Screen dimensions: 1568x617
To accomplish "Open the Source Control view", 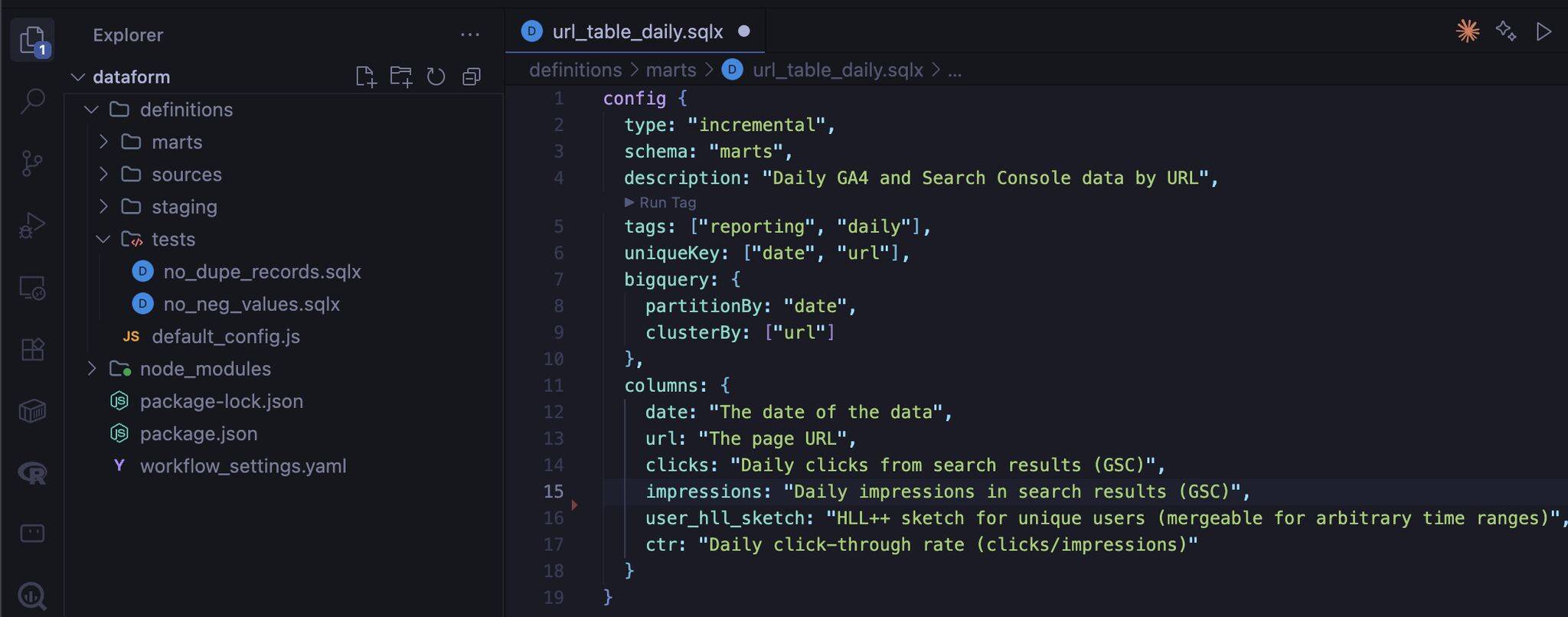I will point(32,163).
